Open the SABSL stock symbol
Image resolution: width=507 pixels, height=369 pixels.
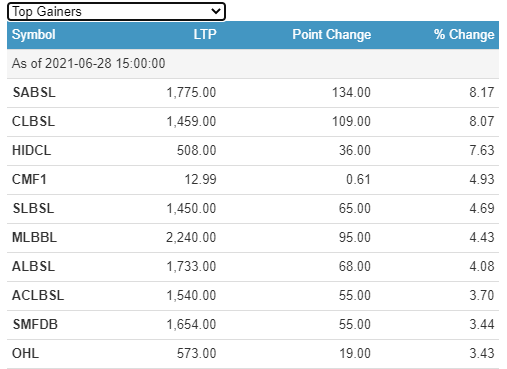pos(34,92)
